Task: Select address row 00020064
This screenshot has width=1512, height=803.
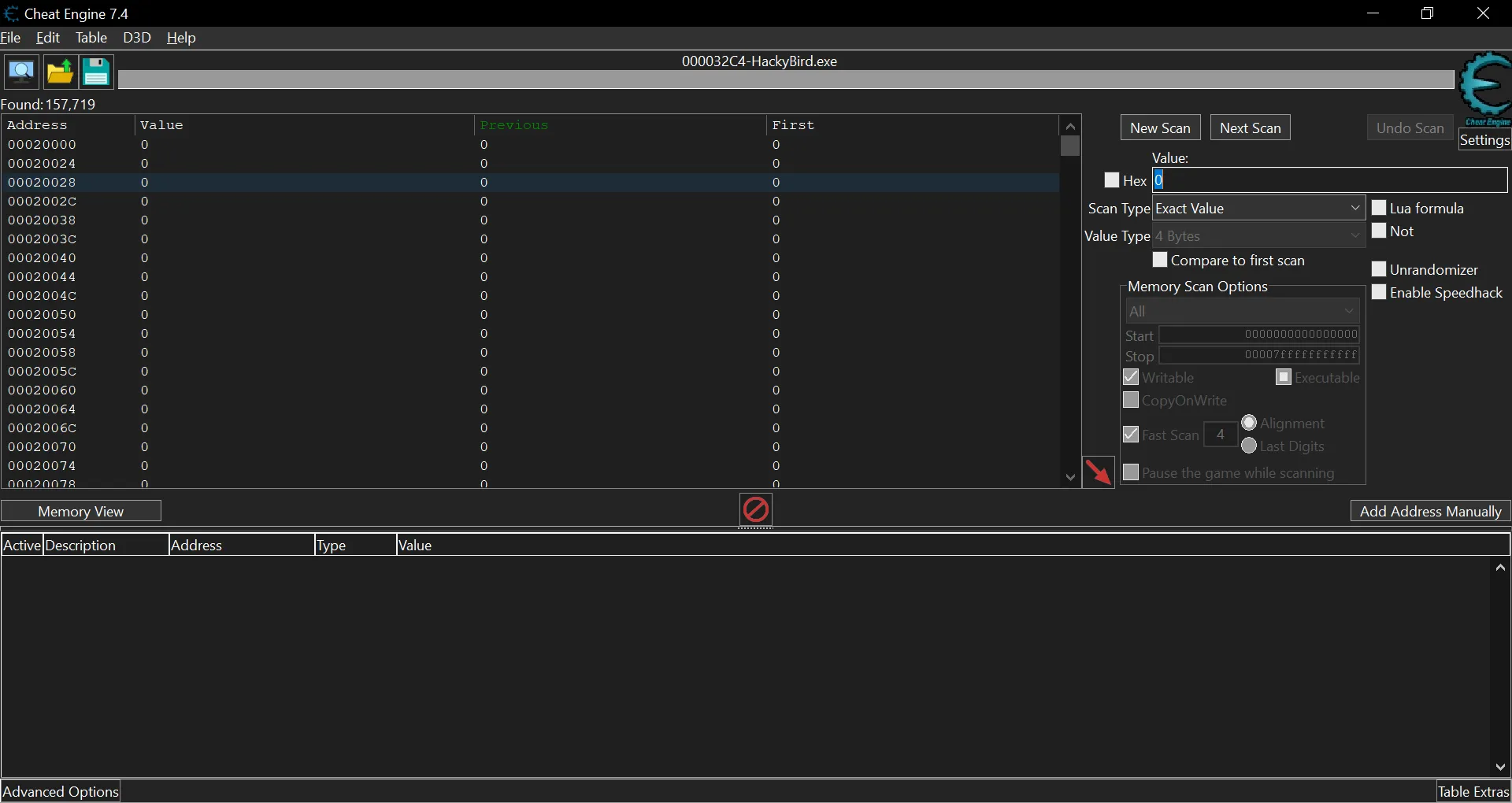Action: [x=530, y=409]
